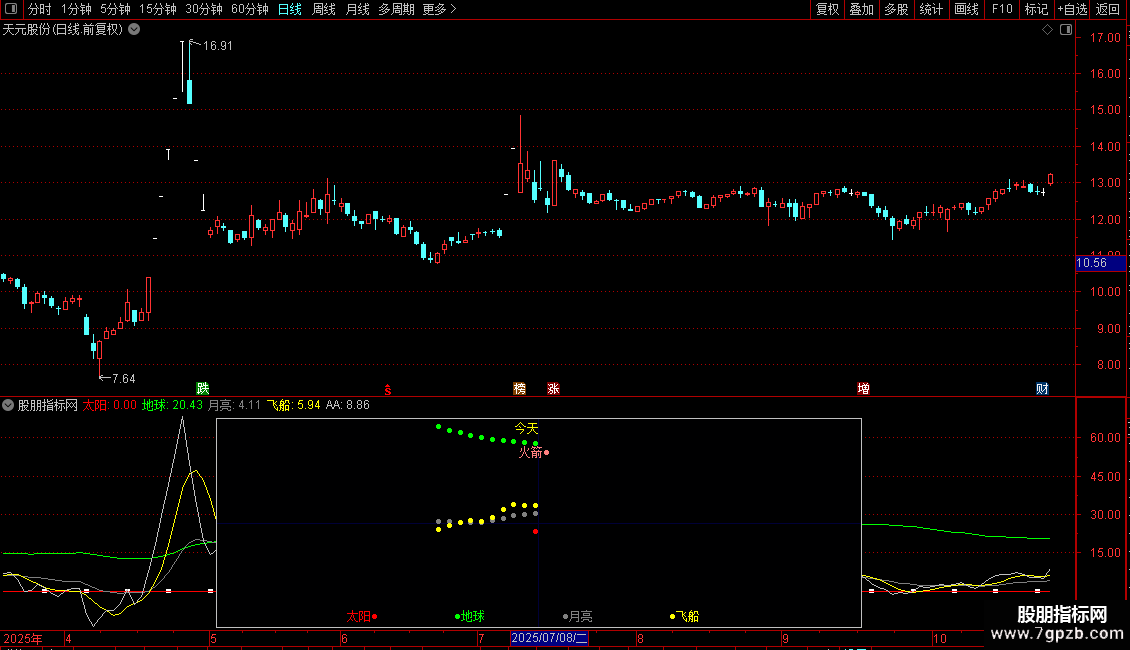Click the panel layout icon at top-right
The height and width of the screenshot is (650, 1130).
(x=1063, y=30)
